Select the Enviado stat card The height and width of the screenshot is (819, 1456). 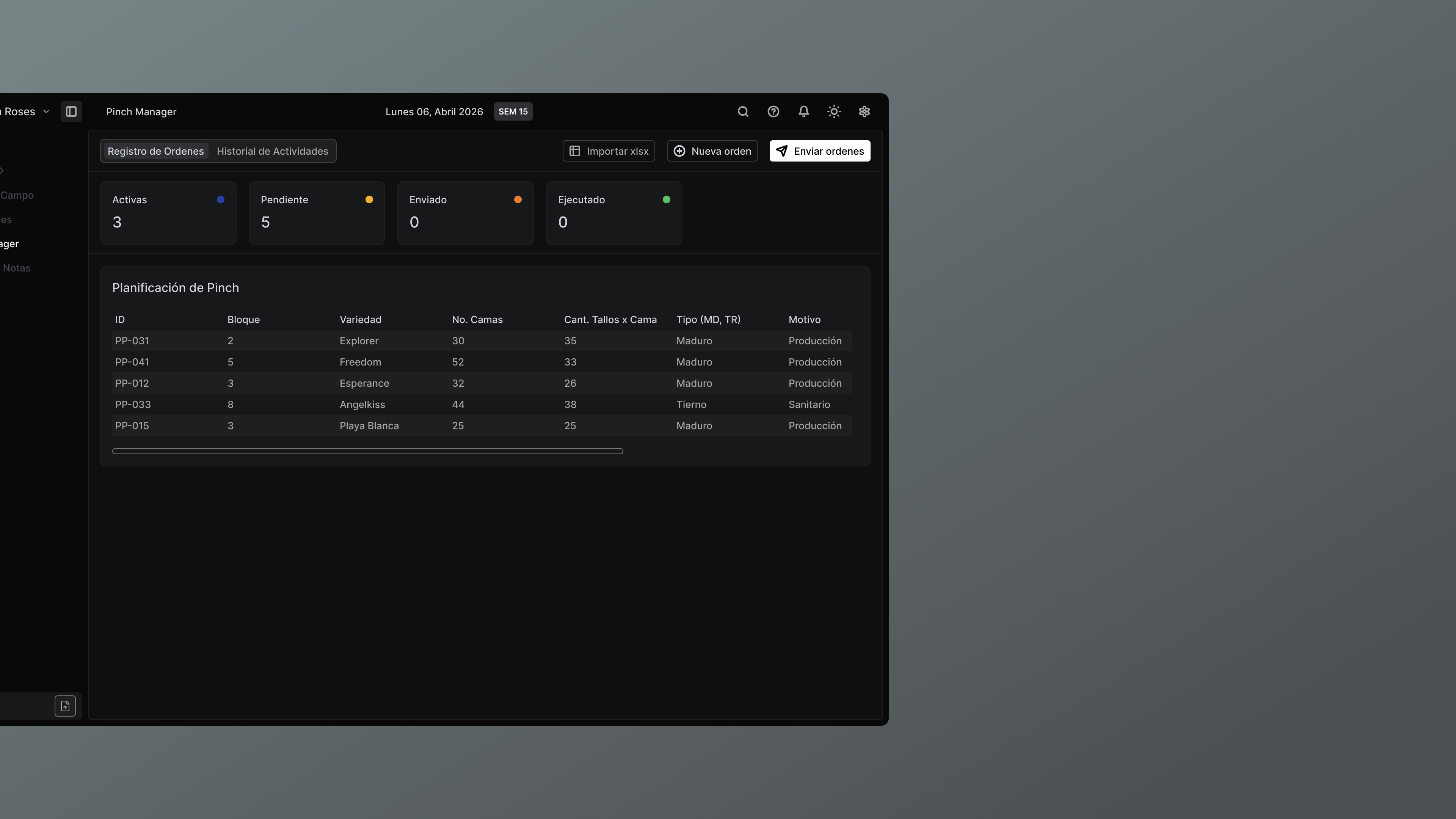point(466,213)
